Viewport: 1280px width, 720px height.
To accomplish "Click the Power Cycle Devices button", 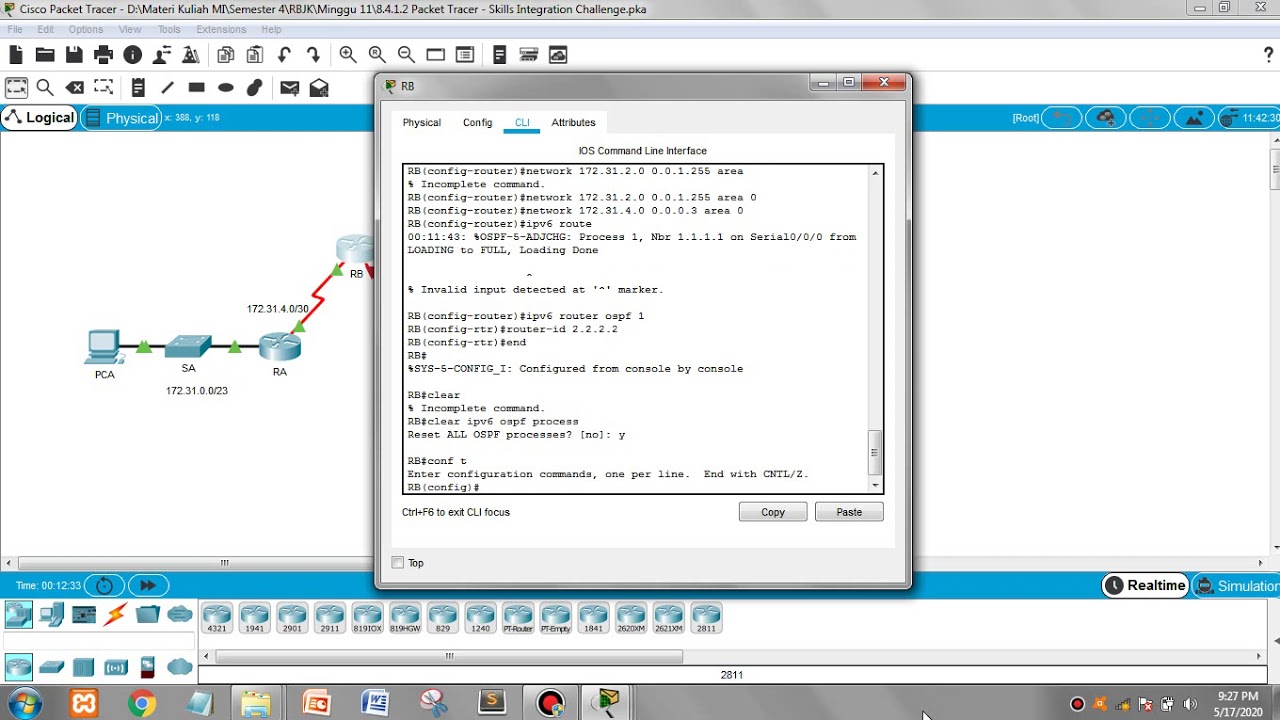I will (x=104, y=585).
